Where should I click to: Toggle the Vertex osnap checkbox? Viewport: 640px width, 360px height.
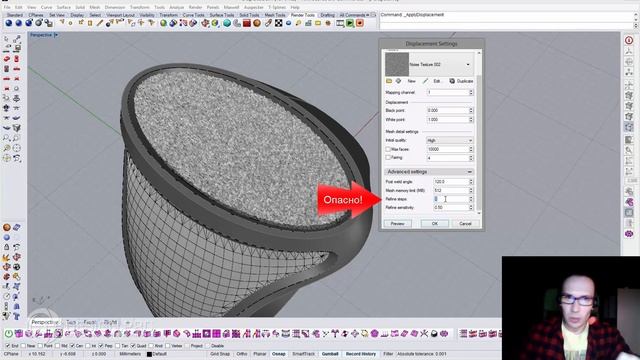tap(169, 346)
